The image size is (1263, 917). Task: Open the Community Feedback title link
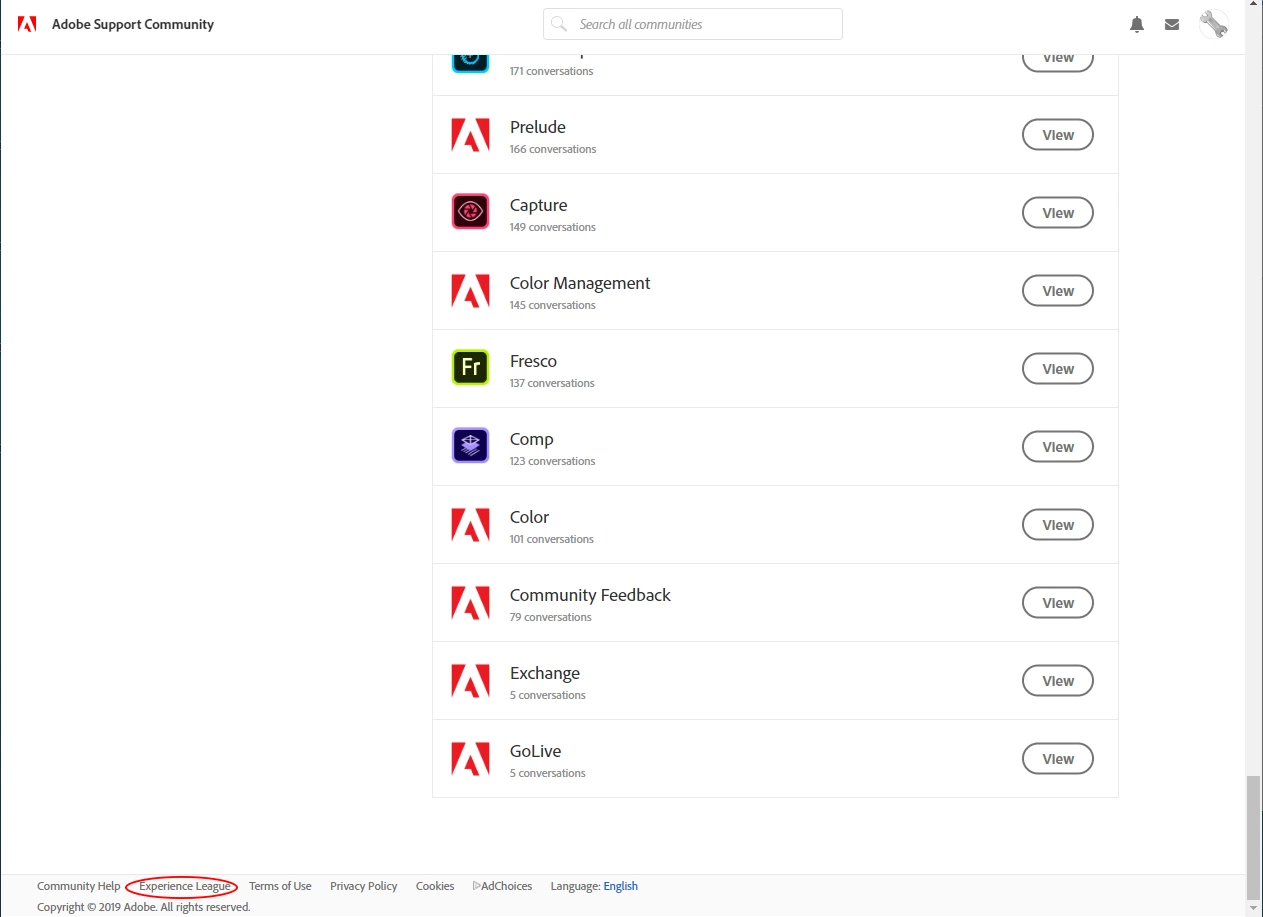tap(590, 595)
